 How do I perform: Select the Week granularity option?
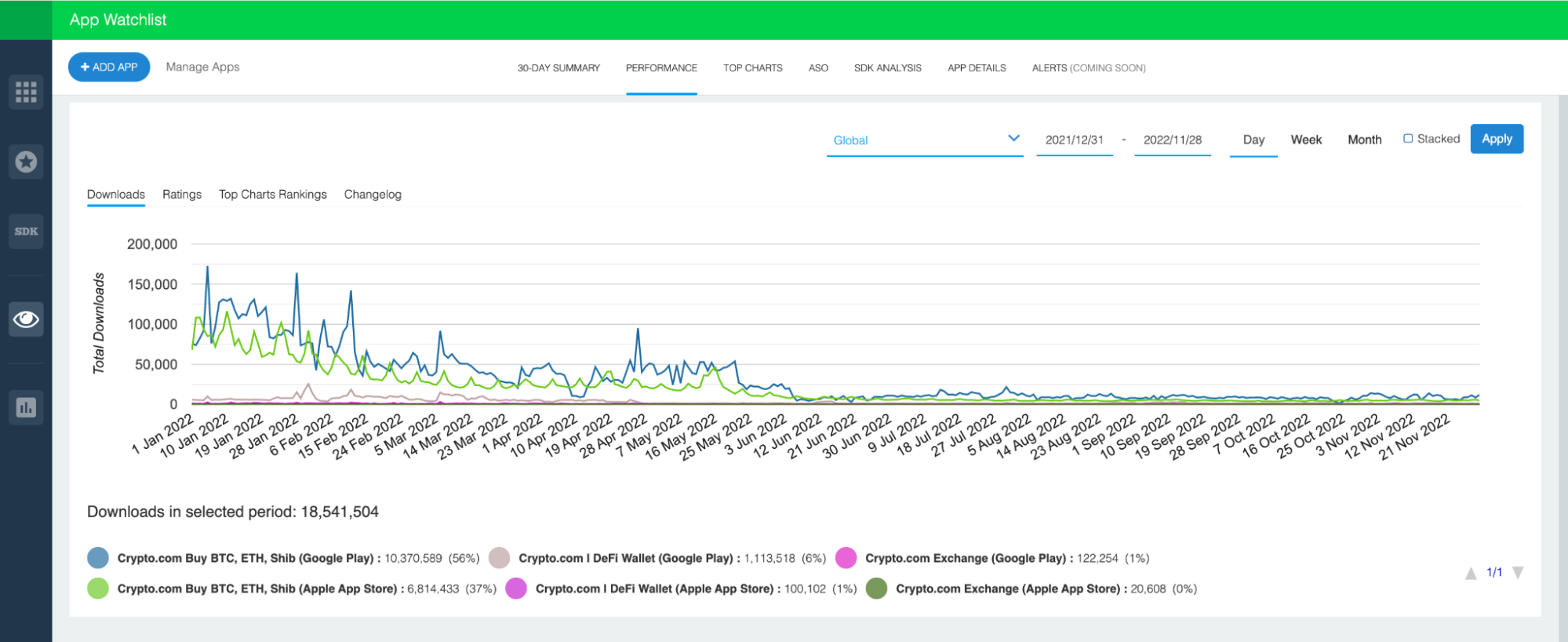coord(1306,140)
